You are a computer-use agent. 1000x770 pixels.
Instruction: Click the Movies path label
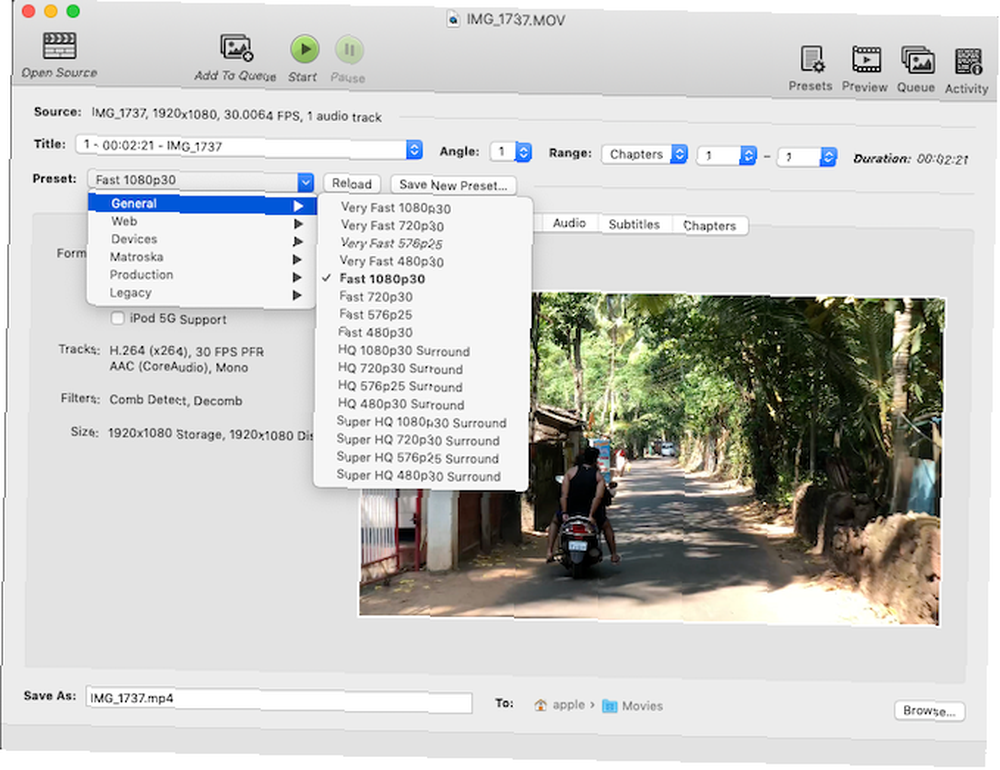(642, 706)
